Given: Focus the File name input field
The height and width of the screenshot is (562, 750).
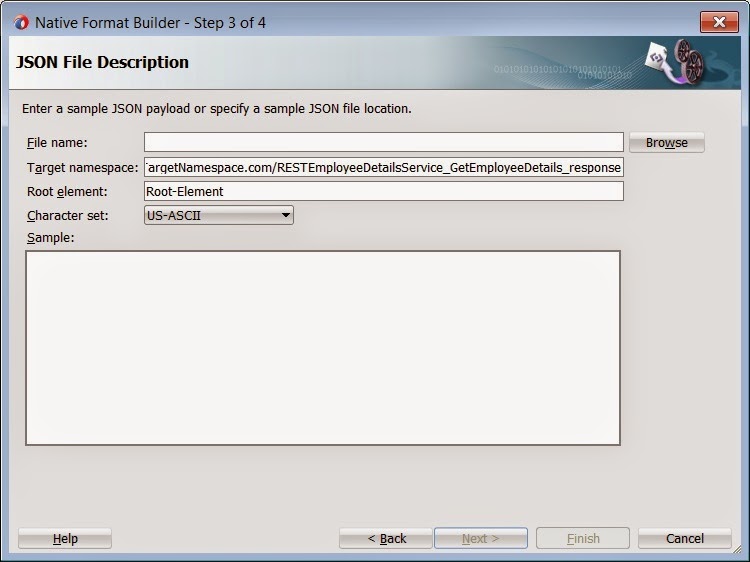Looking at the screenshot, I should (384, 143).
